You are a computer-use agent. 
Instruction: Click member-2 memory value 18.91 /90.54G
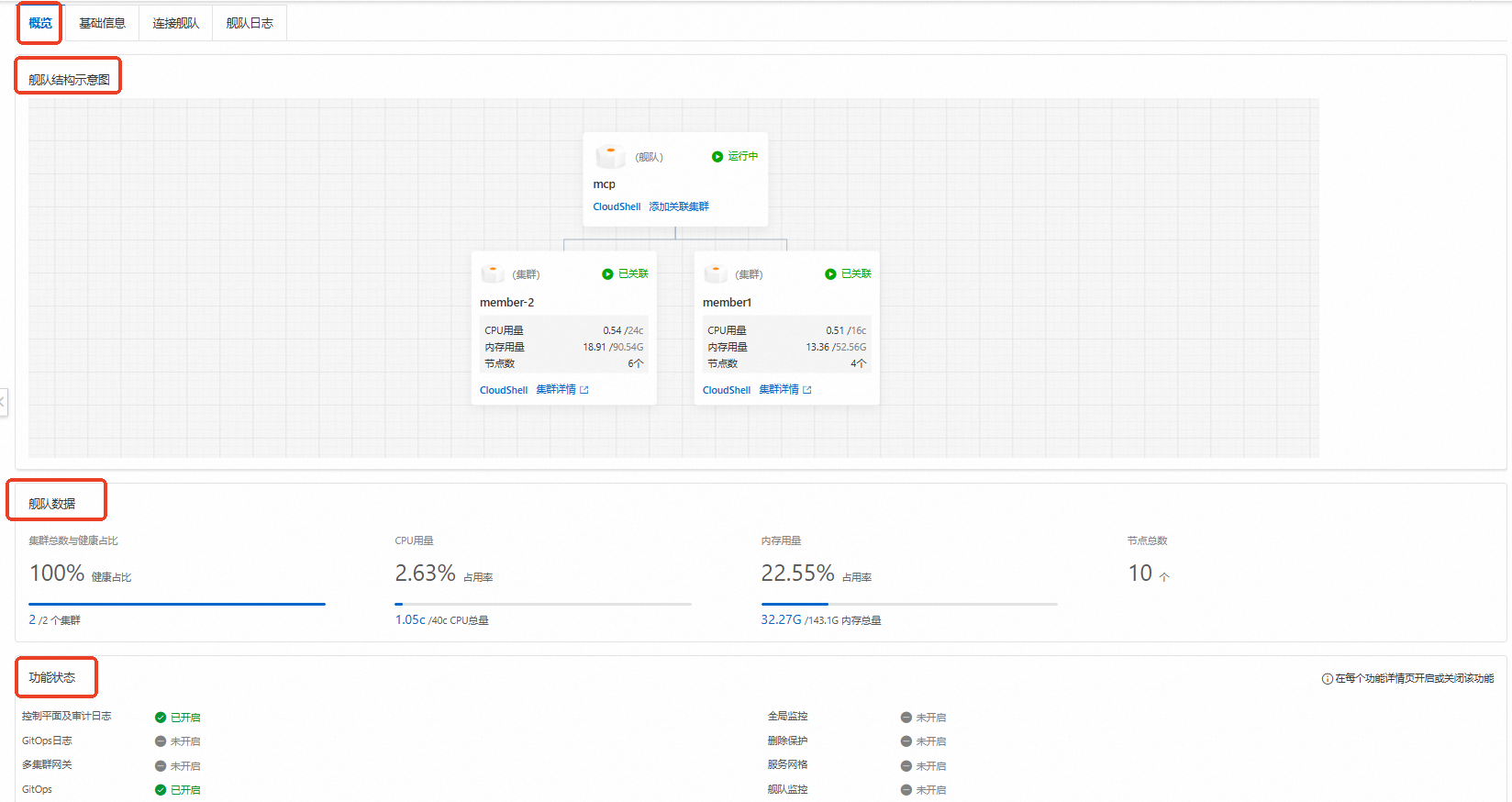click(613, 347)
